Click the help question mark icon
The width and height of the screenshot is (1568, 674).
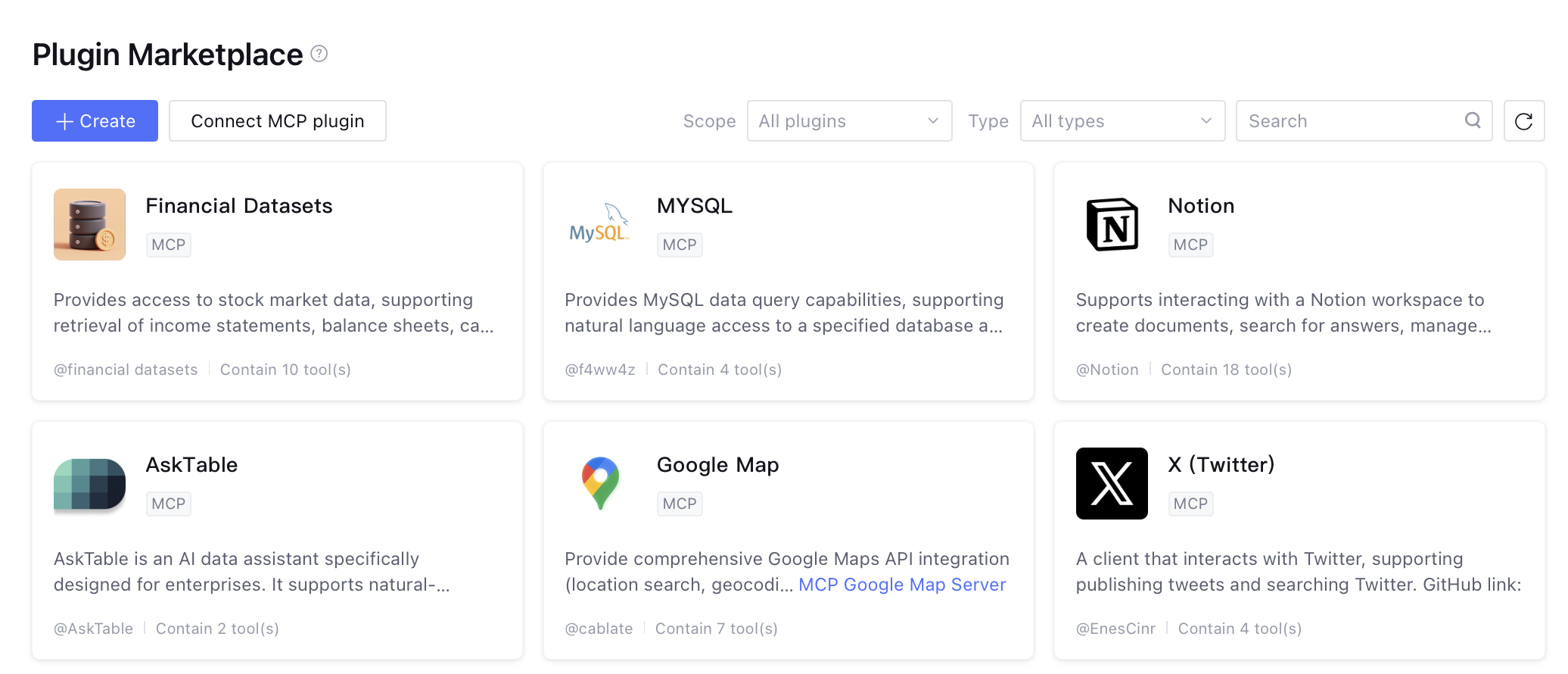[x=319, y=54]
